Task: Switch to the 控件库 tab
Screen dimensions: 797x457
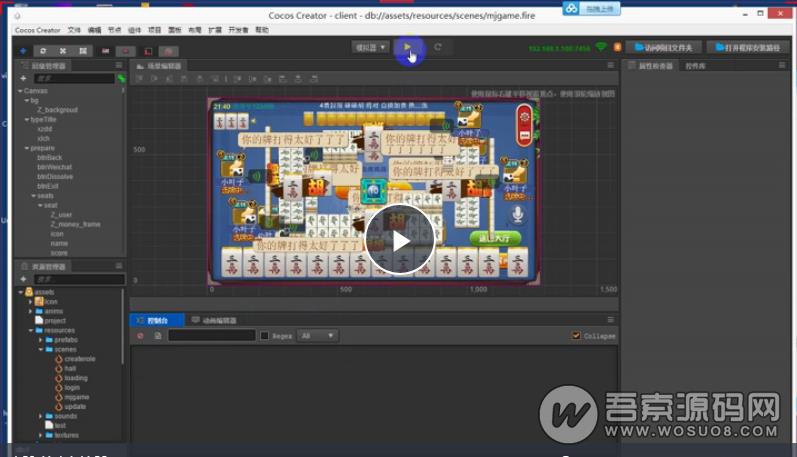Action: coord(695,66)
